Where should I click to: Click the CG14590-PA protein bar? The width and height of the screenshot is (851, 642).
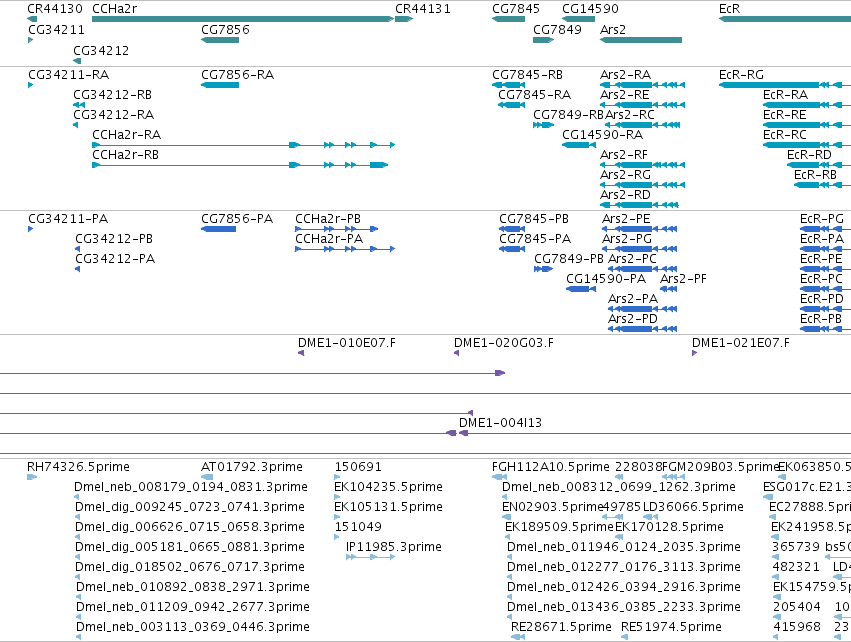point(581,289)
